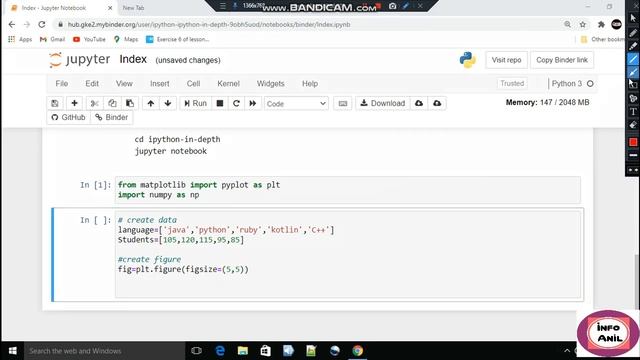This screenshot has width=640, height=360.
Task: Click the Copy Binder link button
Action: [562, 60]
